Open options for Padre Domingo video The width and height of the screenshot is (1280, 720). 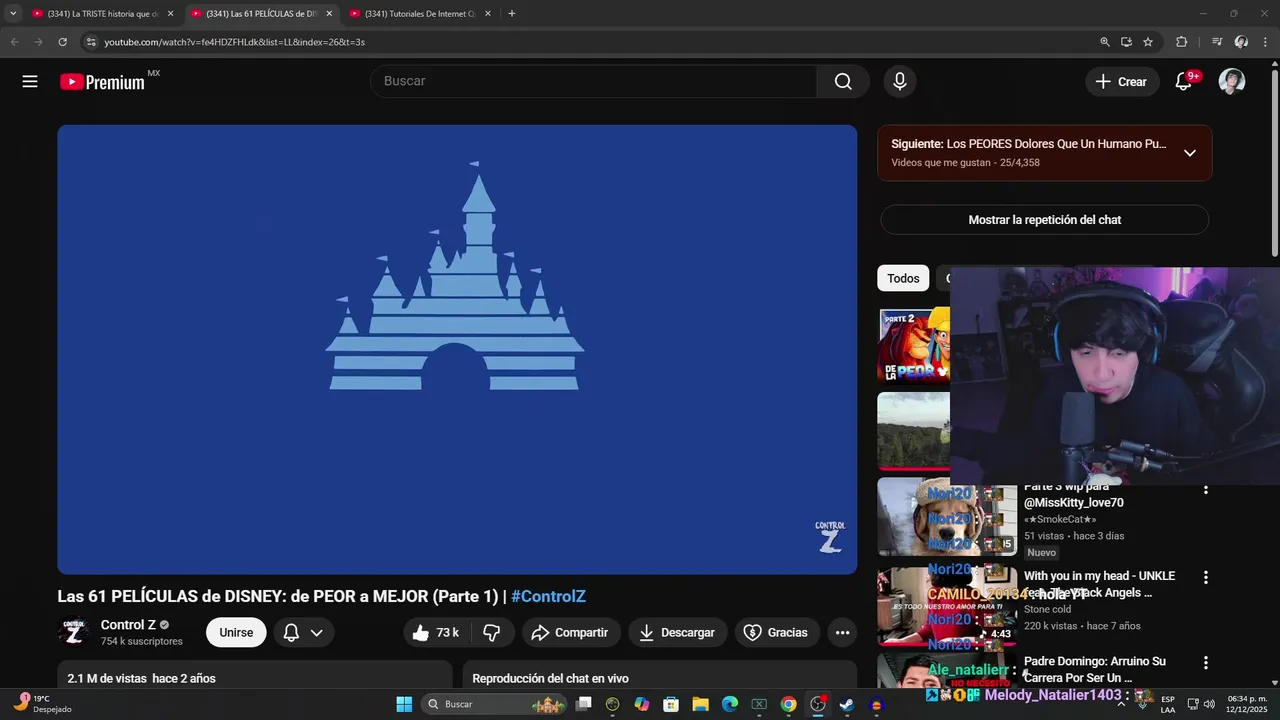[x=1205, y=663]
